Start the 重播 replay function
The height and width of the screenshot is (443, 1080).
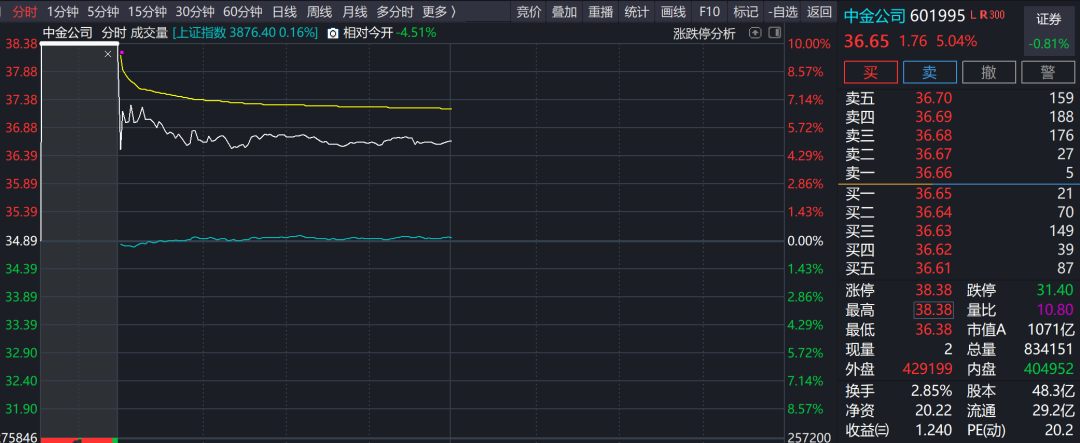point(601,12)
